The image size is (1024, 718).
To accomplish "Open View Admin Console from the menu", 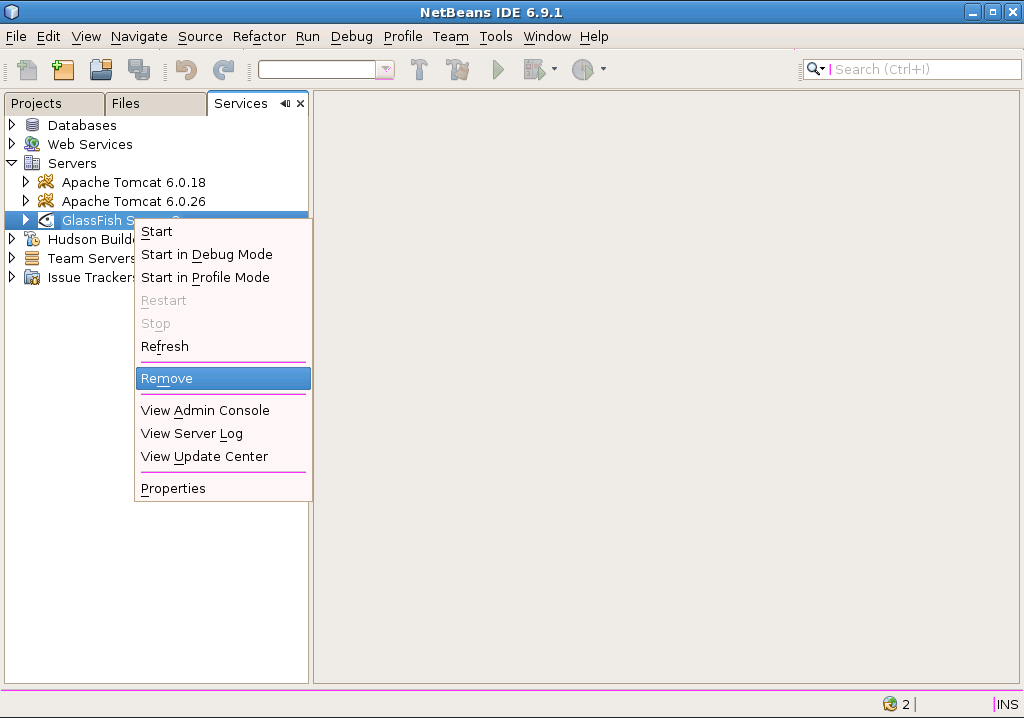I will 205,411.
